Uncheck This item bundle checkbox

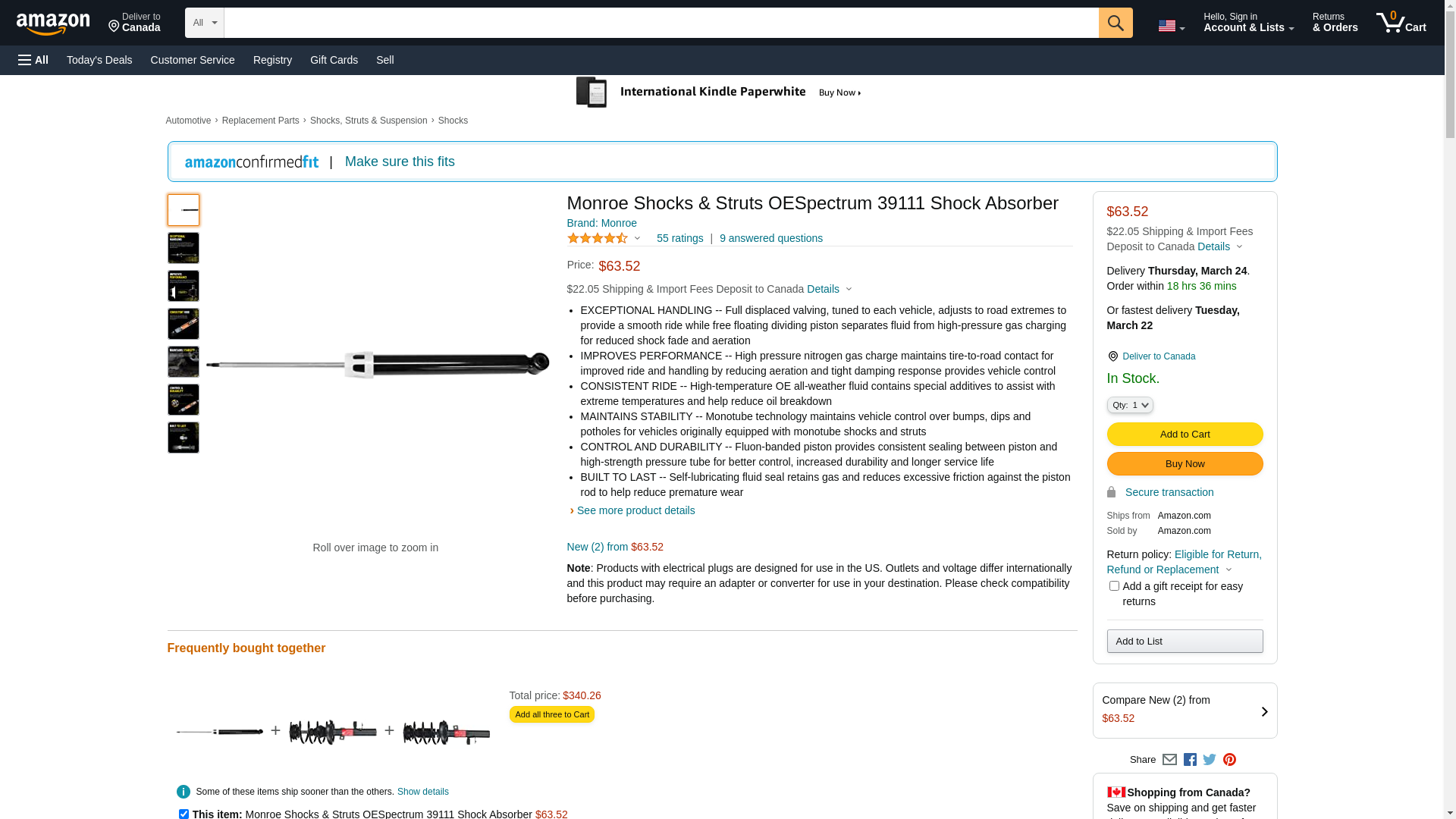tap(184, 814)
